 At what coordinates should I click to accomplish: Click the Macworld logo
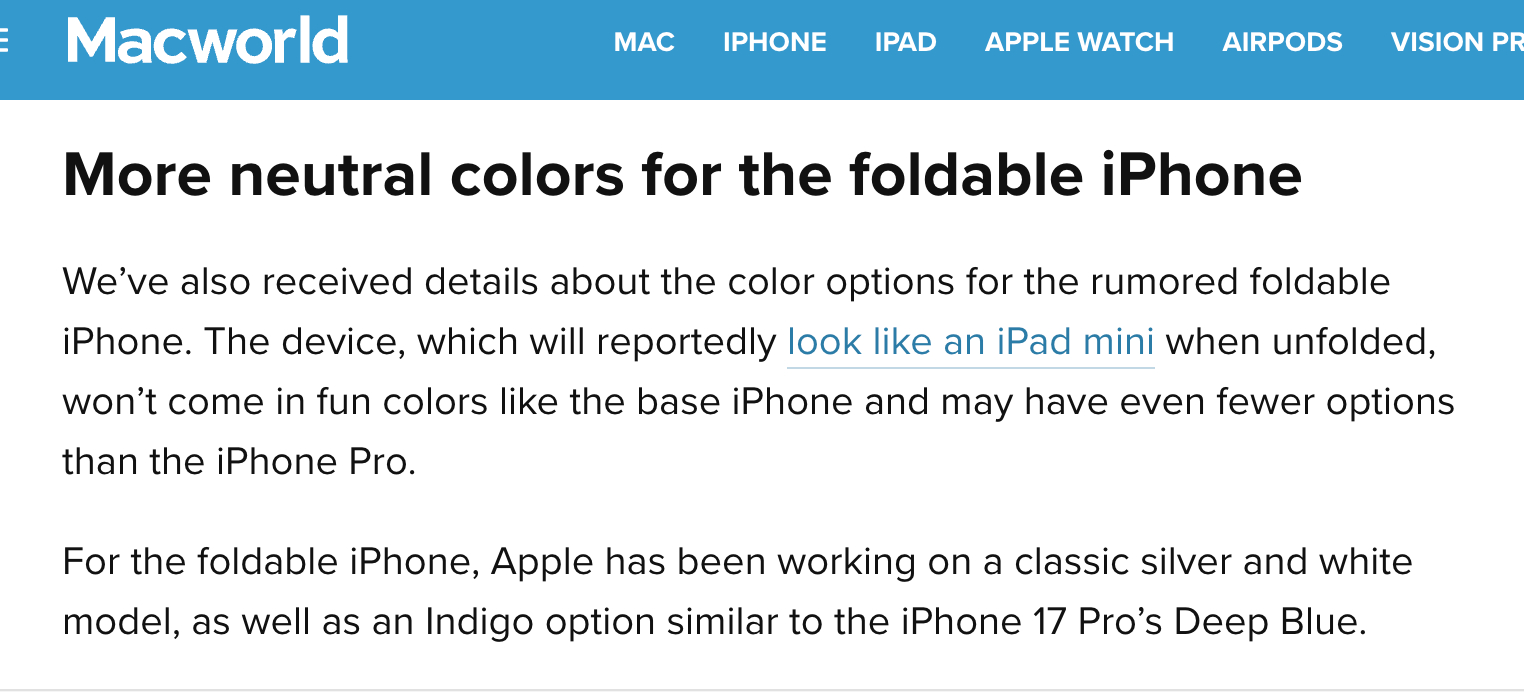coord(207,41)
